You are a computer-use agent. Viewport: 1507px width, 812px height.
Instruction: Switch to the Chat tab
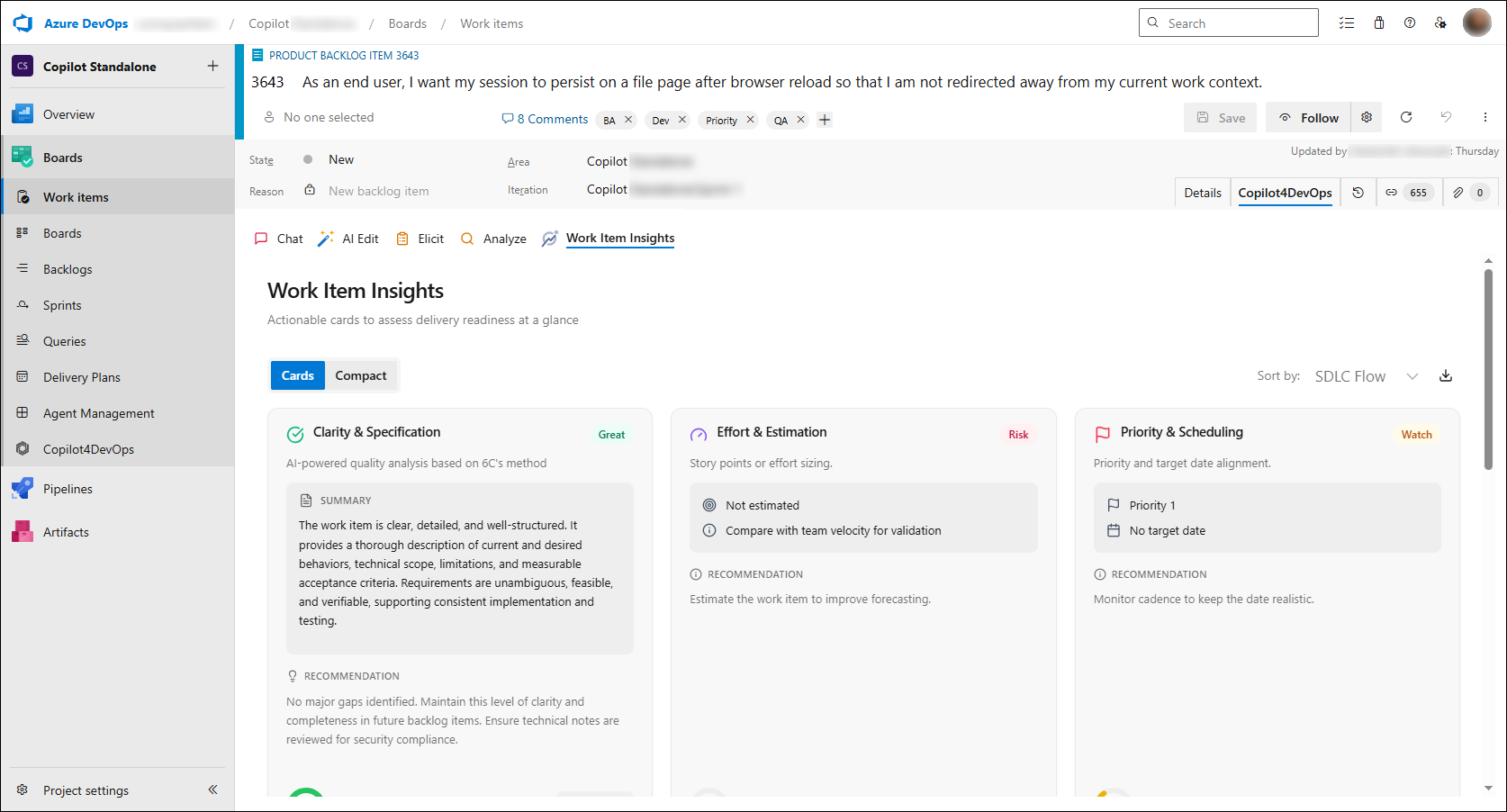click(279, 239)
